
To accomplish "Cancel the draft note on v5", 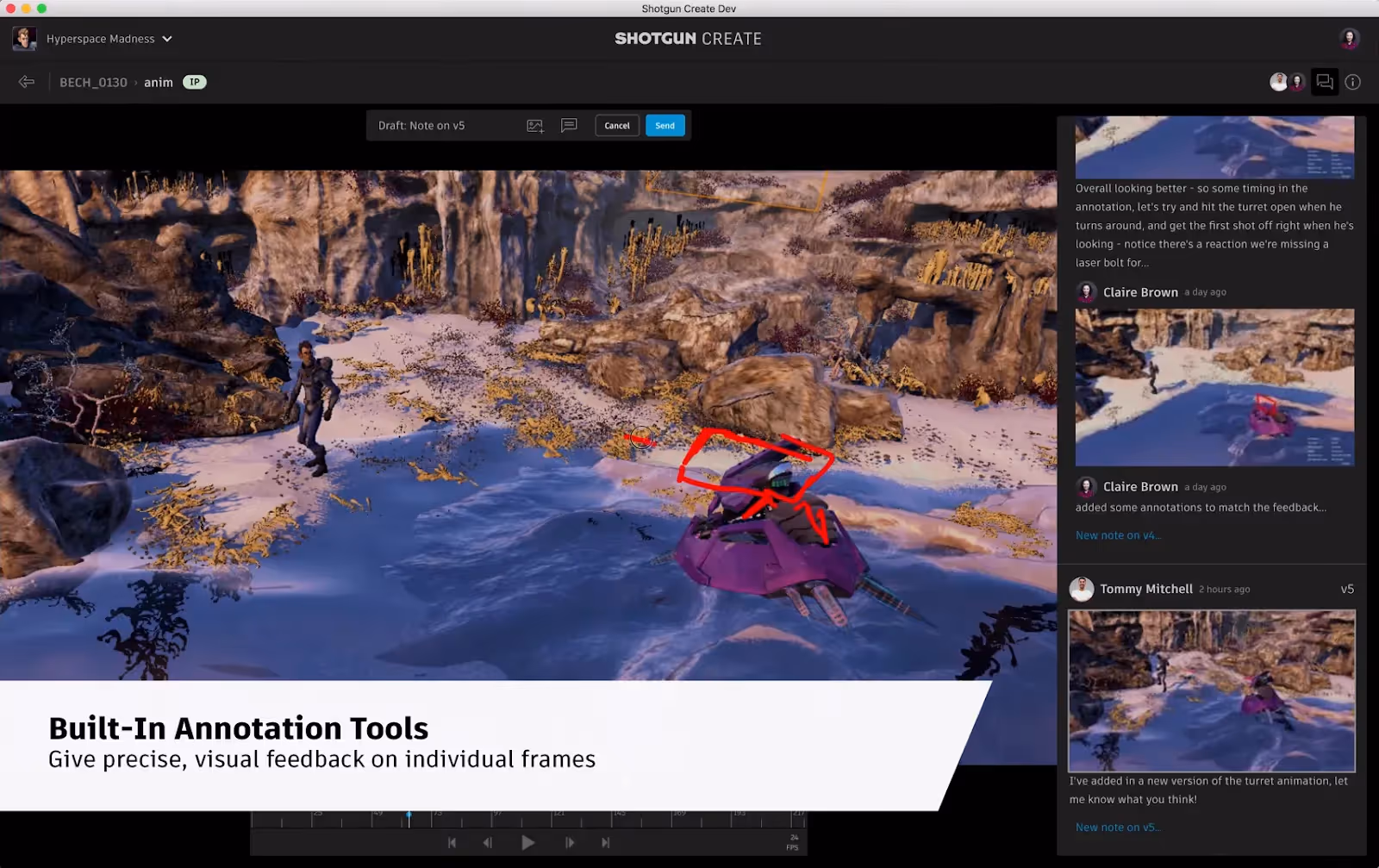I will tap(617, 126).
